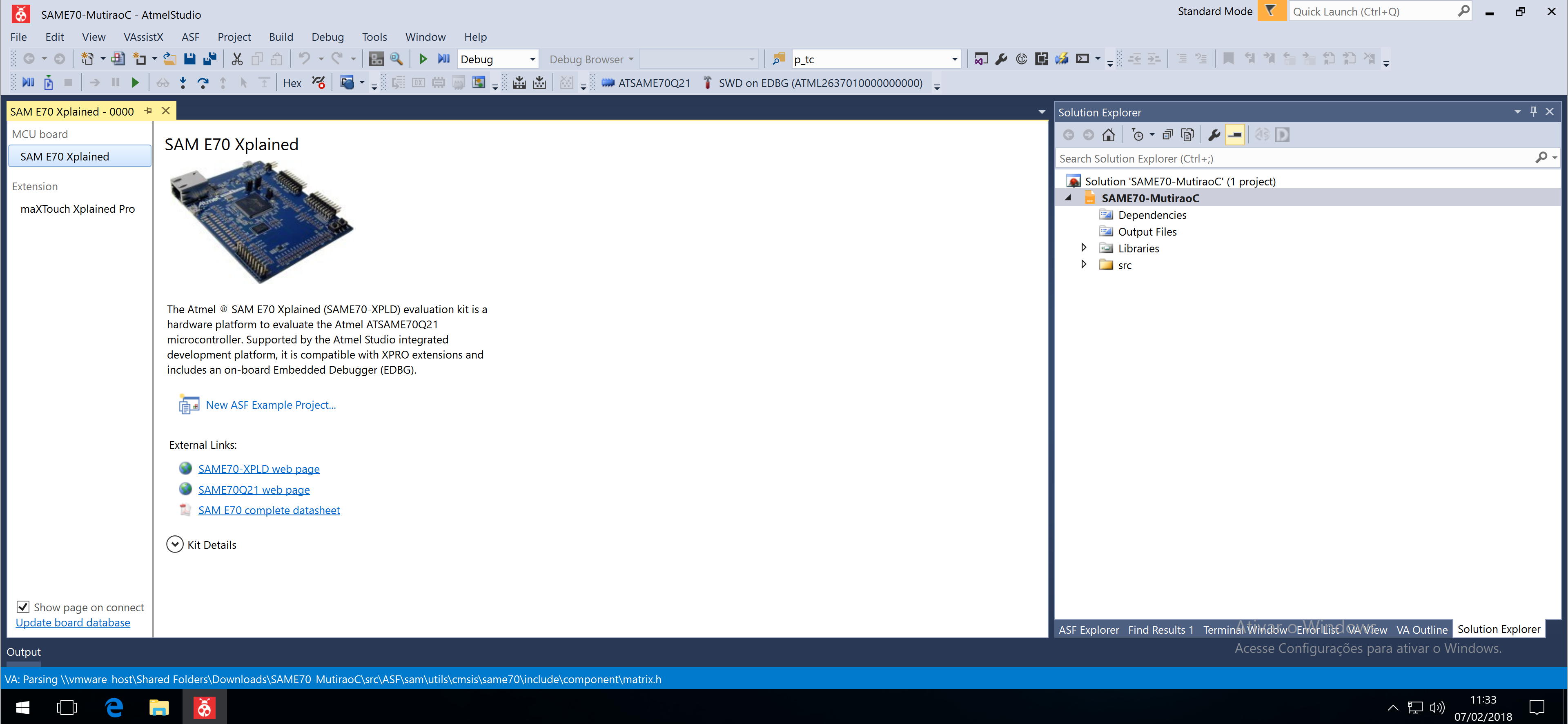This screenshot has width=1568, height=724.
Task: Open SAM E70 complete datasheet link
Action: click(x=269, y=510)
